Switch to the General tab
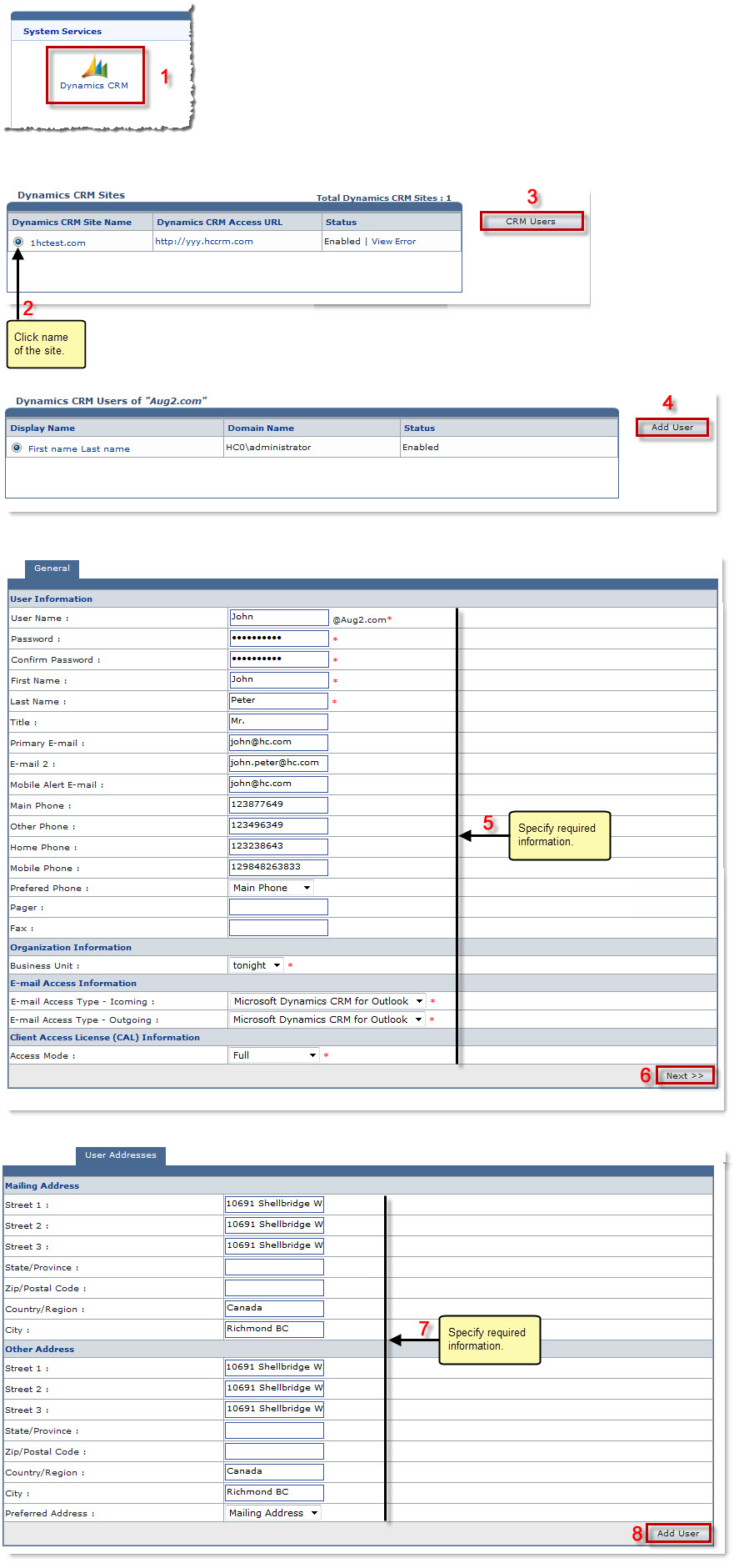754x1568 pixels. [52, 569]
